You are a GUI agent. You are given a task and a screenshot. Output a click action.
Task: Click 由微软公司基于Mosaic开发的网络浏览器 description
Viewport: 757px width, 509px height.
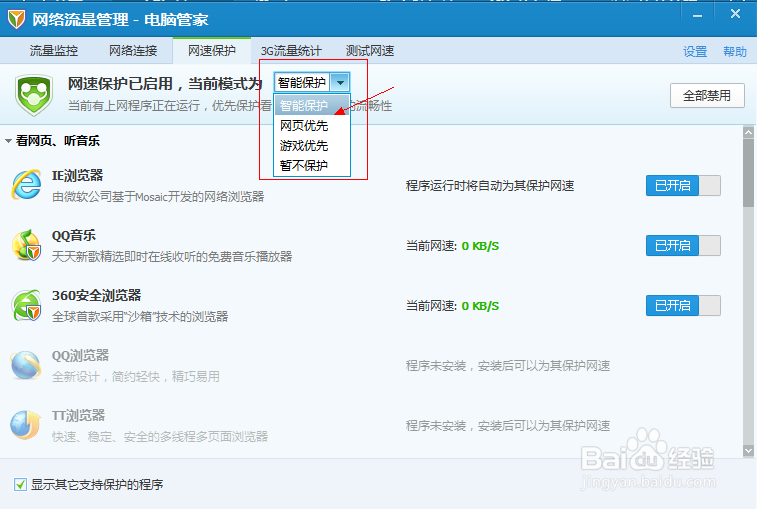pos(158,197)
